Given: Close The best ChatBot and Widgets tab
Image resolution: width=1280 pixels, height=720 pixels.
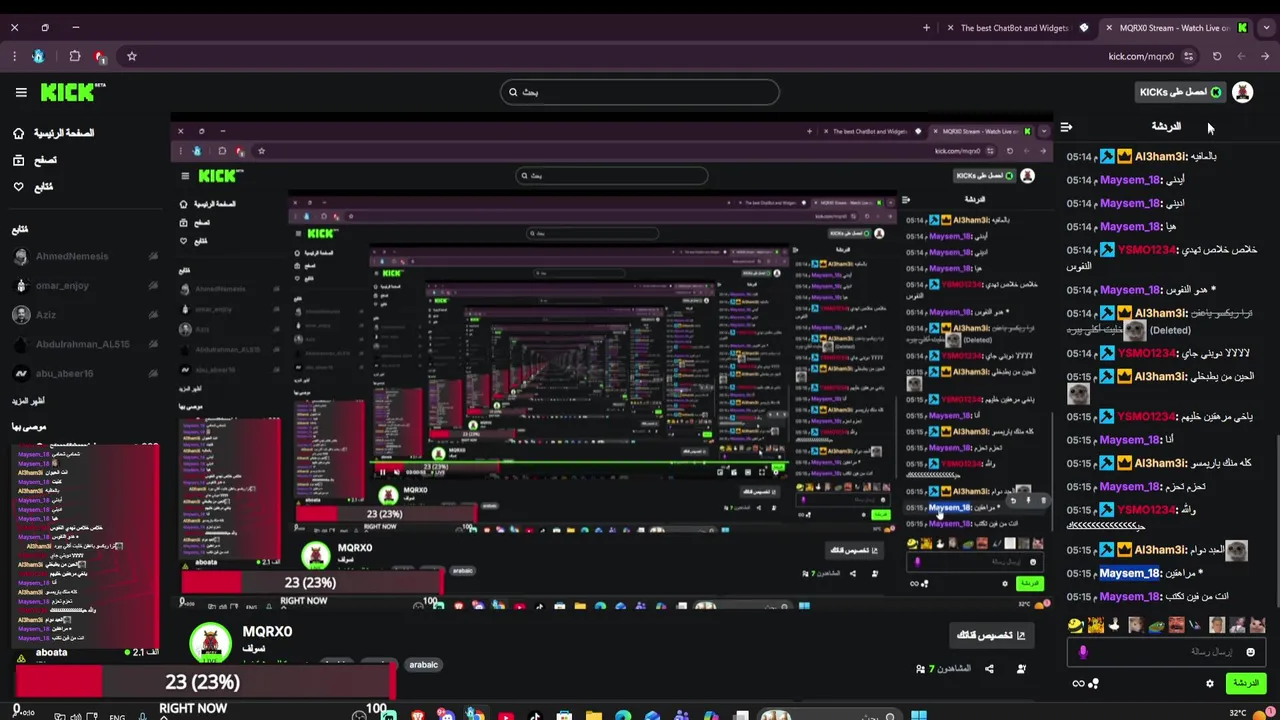Looking at the screenshot, I should point(950,28).
